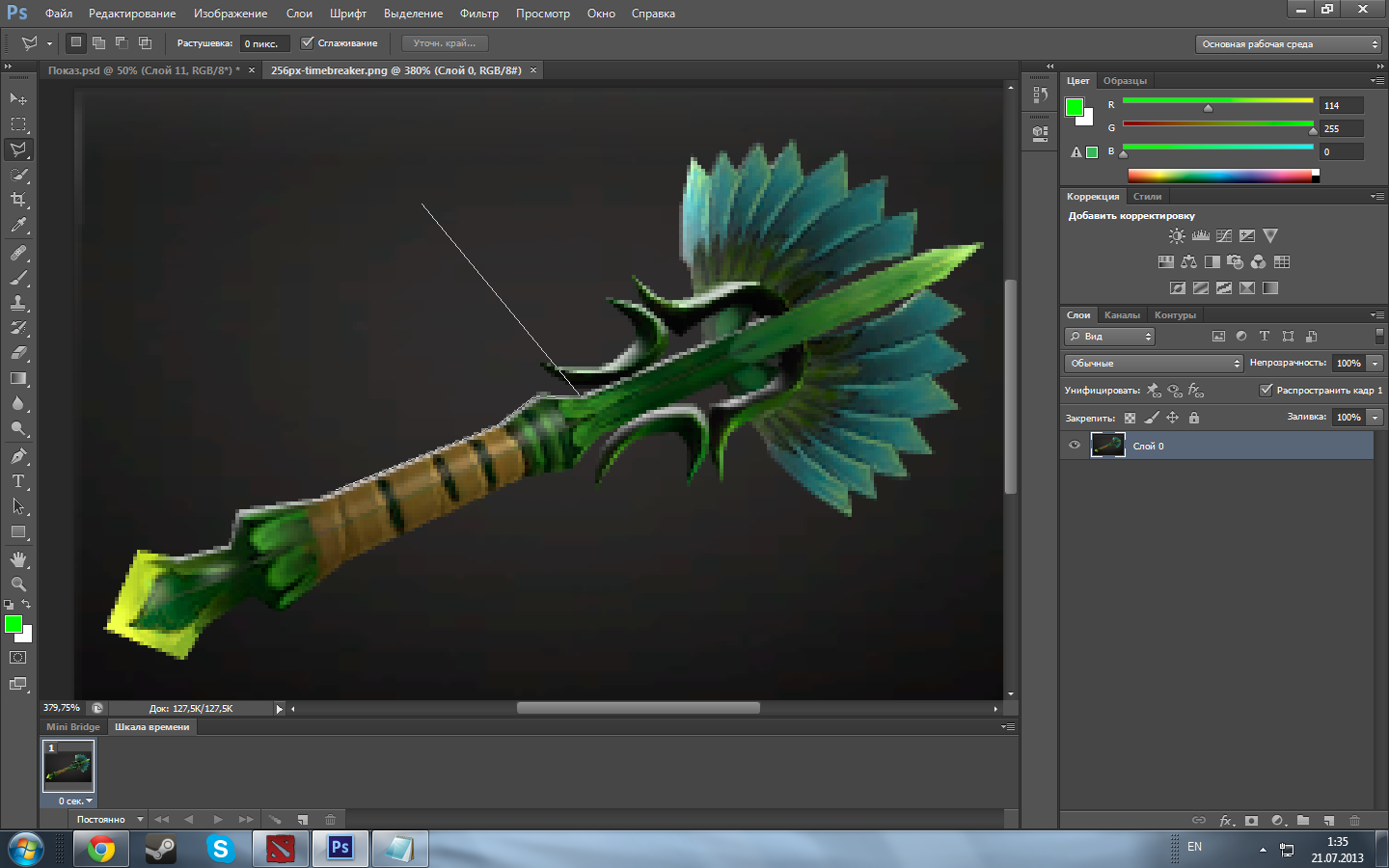
Task: Open the Layers panel flyout menu
Action: (1376, 315)
